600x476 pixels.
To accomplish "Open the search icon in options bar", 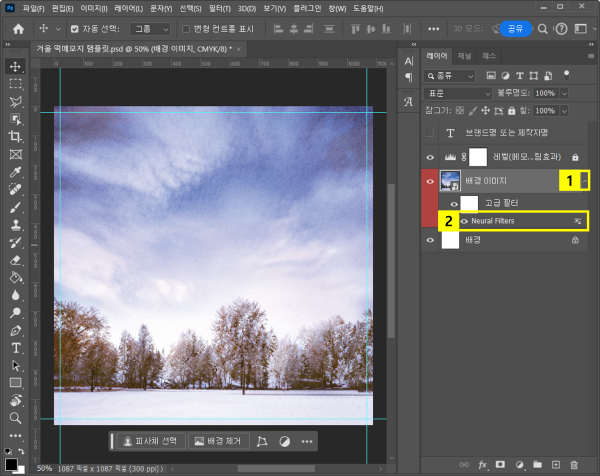I will click(542, 29).
